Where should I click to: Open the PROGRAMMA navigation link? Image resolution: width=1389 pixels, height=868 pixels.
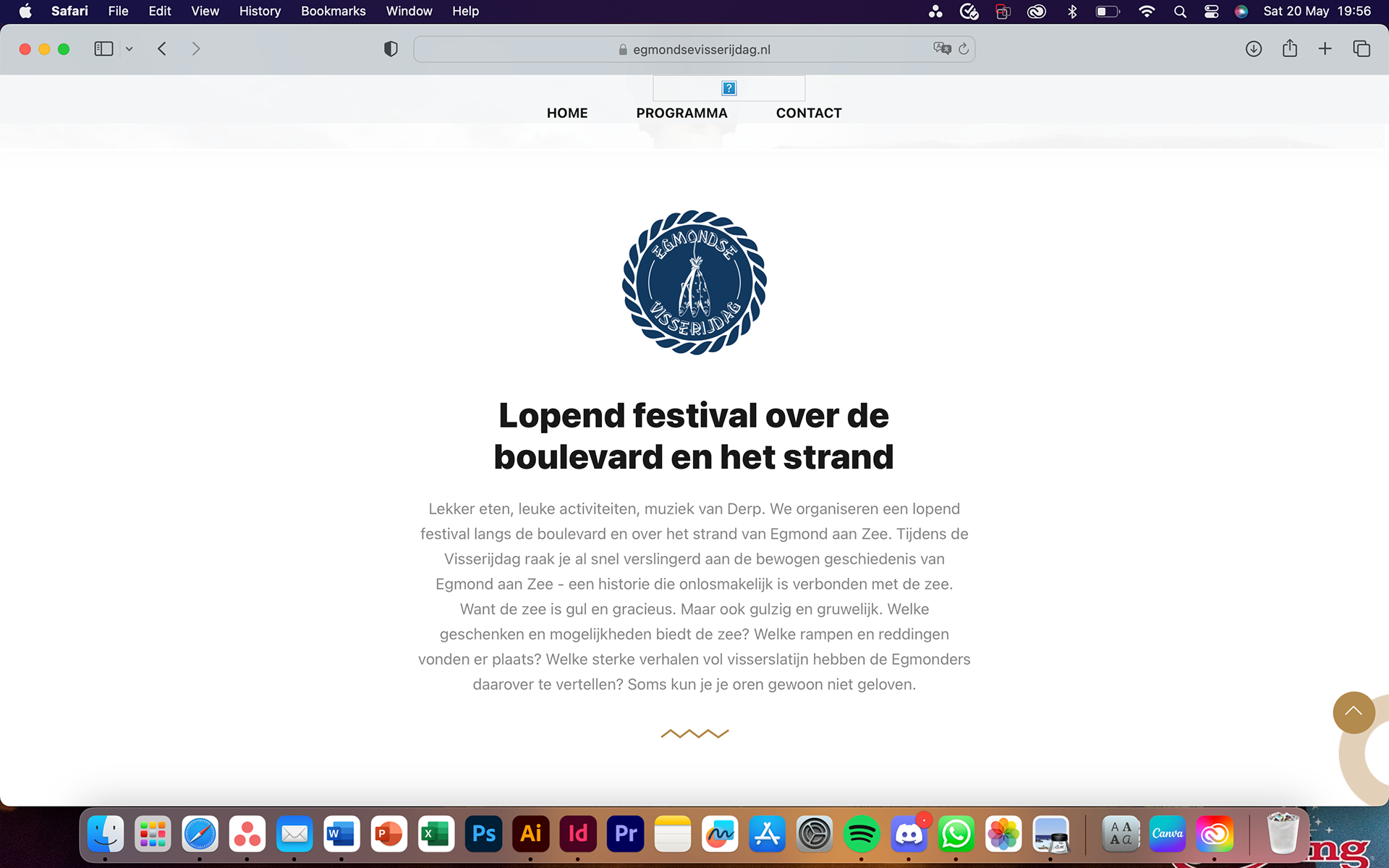coord(681,113)
